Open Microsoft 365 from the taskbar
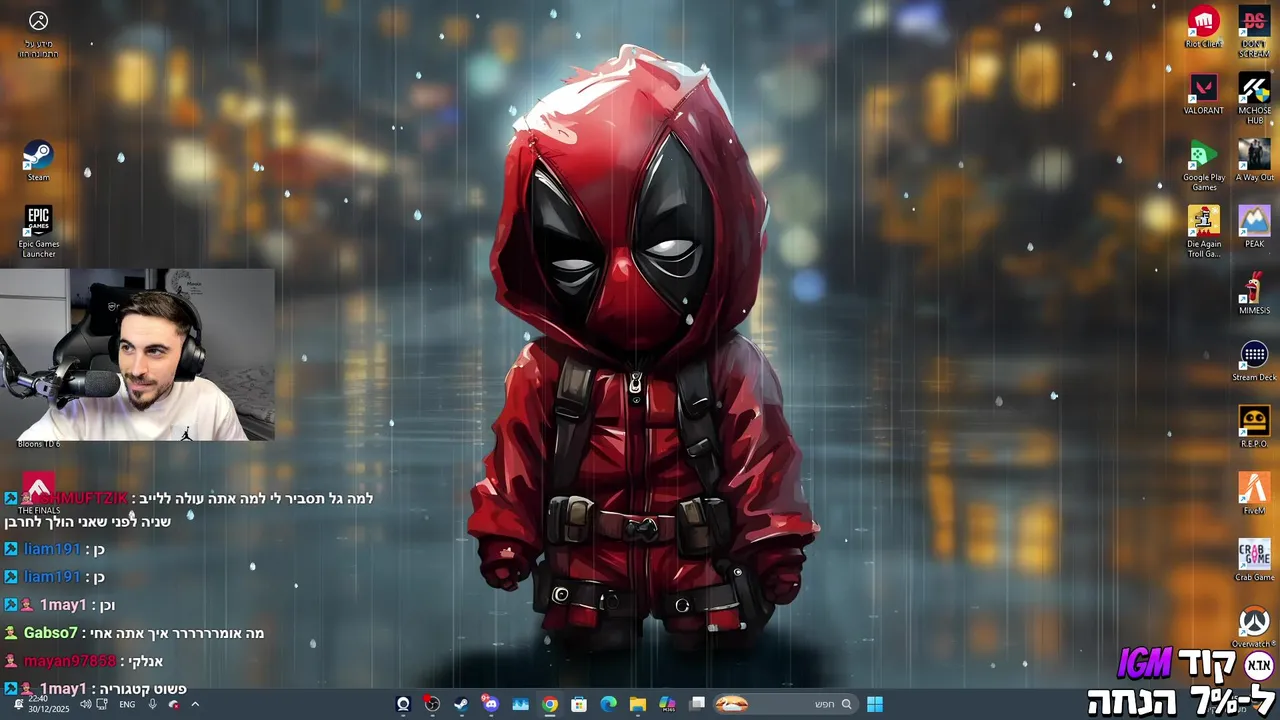This screenshot has width=1280, height=720. (x=667, y=704)
